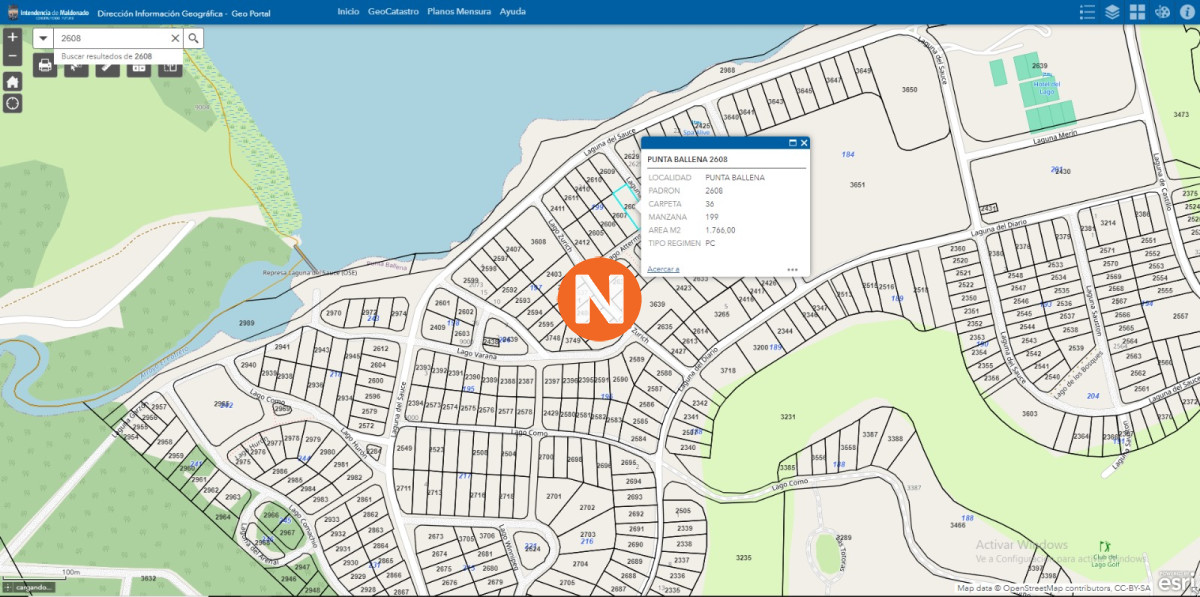The width and height of the screenshot is (1200, 597).
Task: Find my location on the map
Action: point(12,103)
